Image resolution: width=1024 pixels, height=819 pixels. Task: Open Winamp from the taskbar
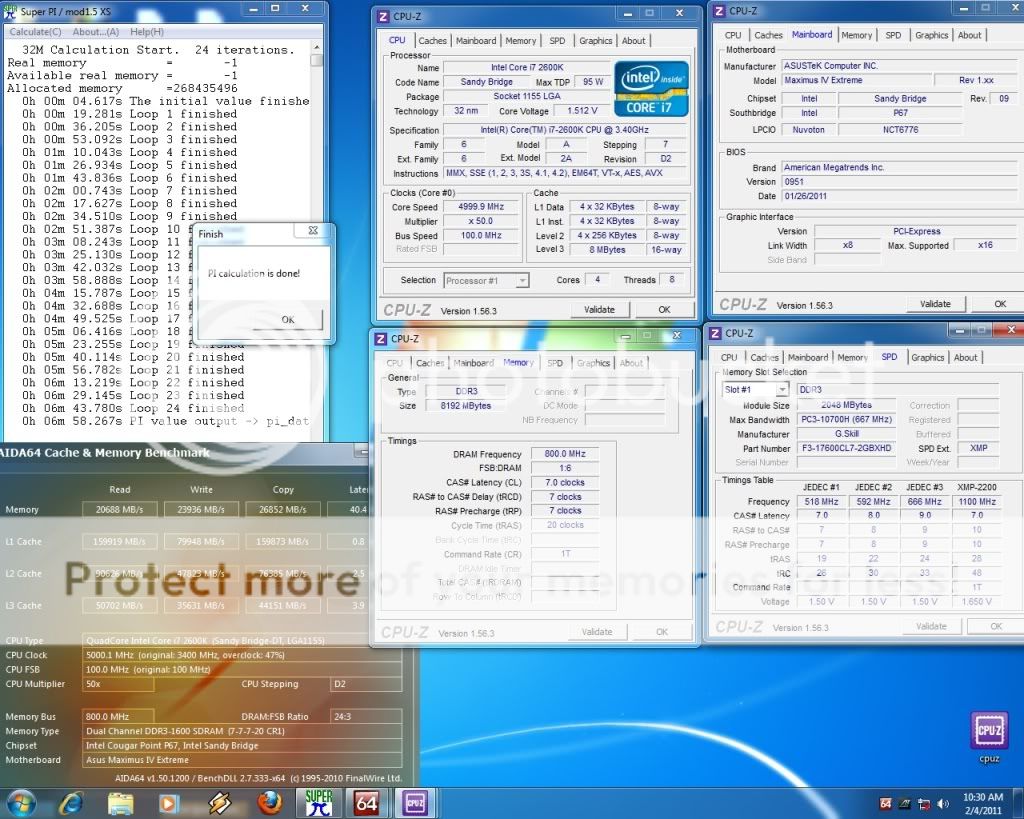219,803
